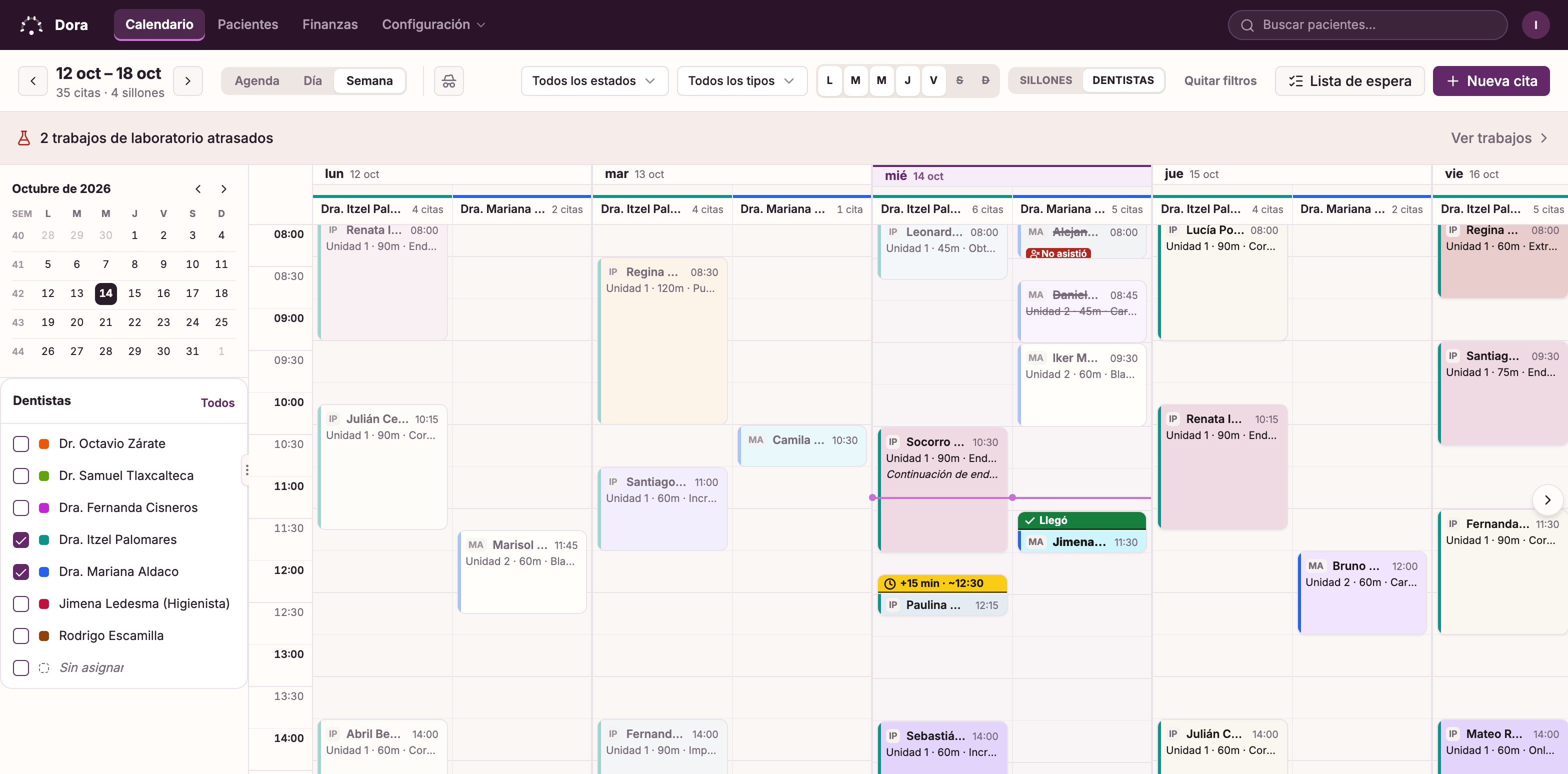1568x774 pixels.
Task: Click the +15 min delay clock badge
Action: [942, 583]
